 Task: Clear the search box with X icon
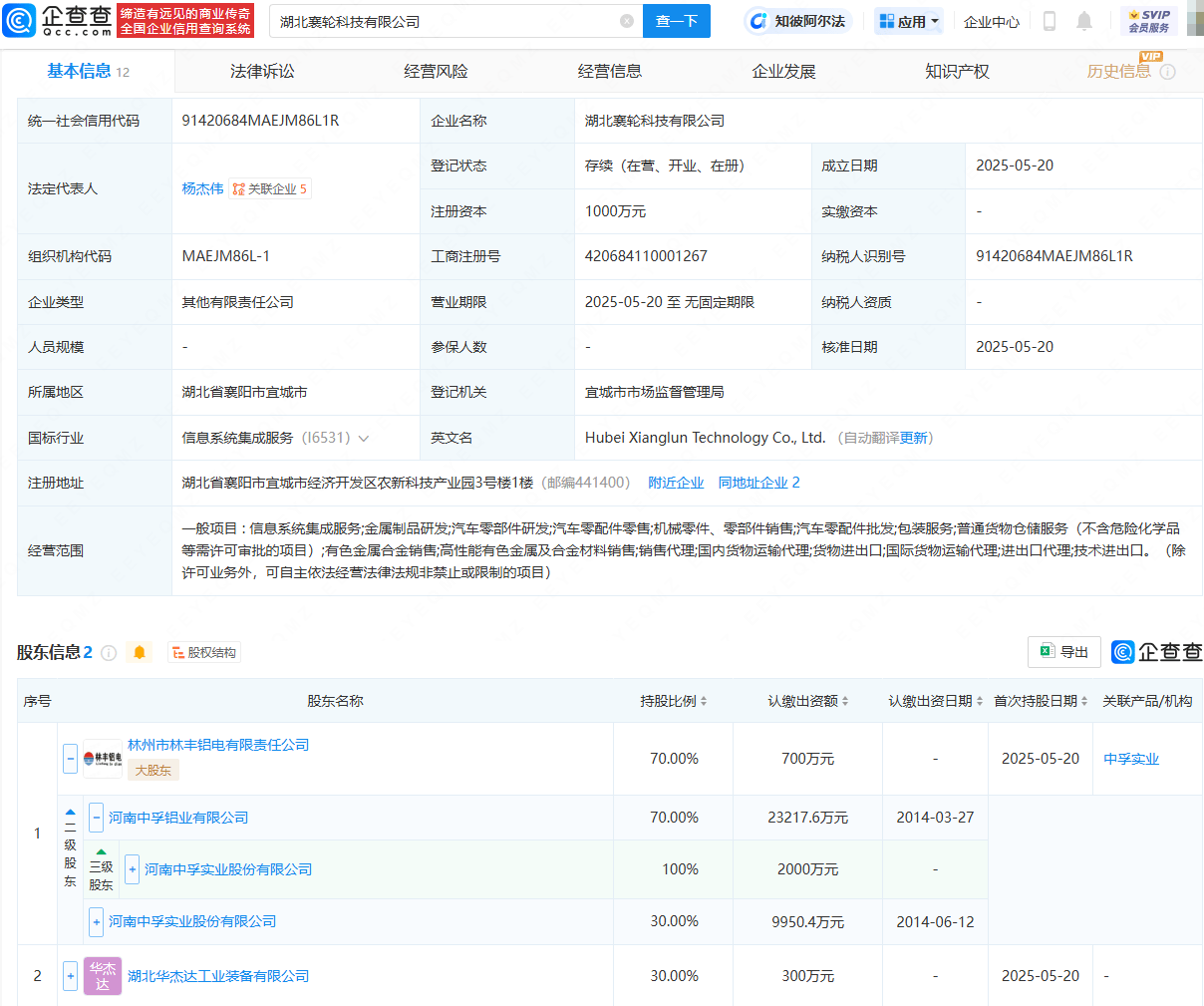tap(627, 21)
